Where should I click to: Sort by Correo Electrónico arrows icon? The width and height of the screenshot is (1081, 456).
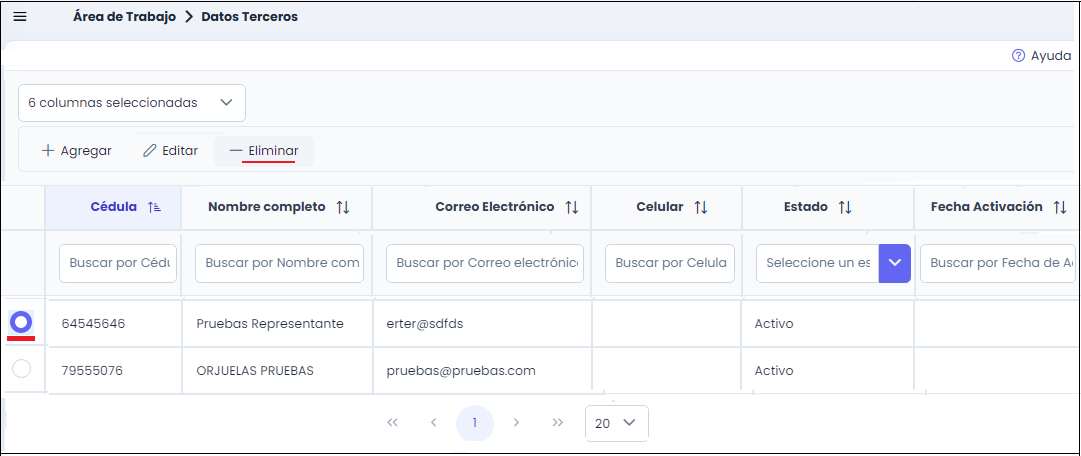[572, 207]
